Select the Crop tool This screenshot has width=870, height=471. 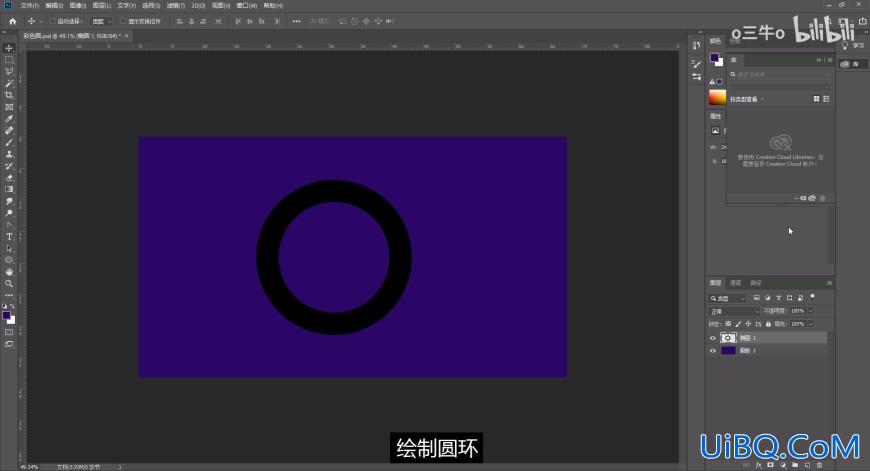(9, 95)
